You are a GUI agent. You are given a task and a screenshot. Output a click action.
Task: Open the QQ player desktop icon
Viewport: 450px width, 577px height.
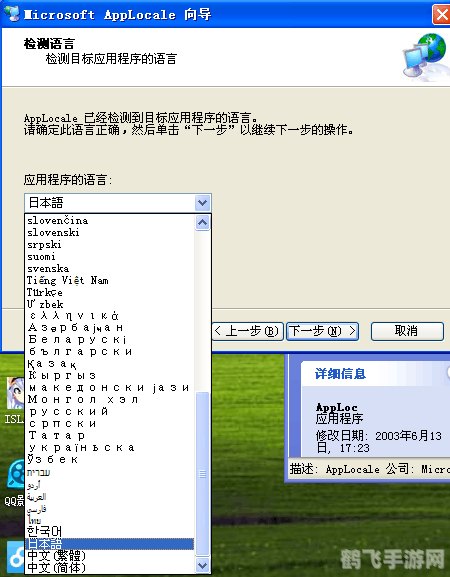15,475
